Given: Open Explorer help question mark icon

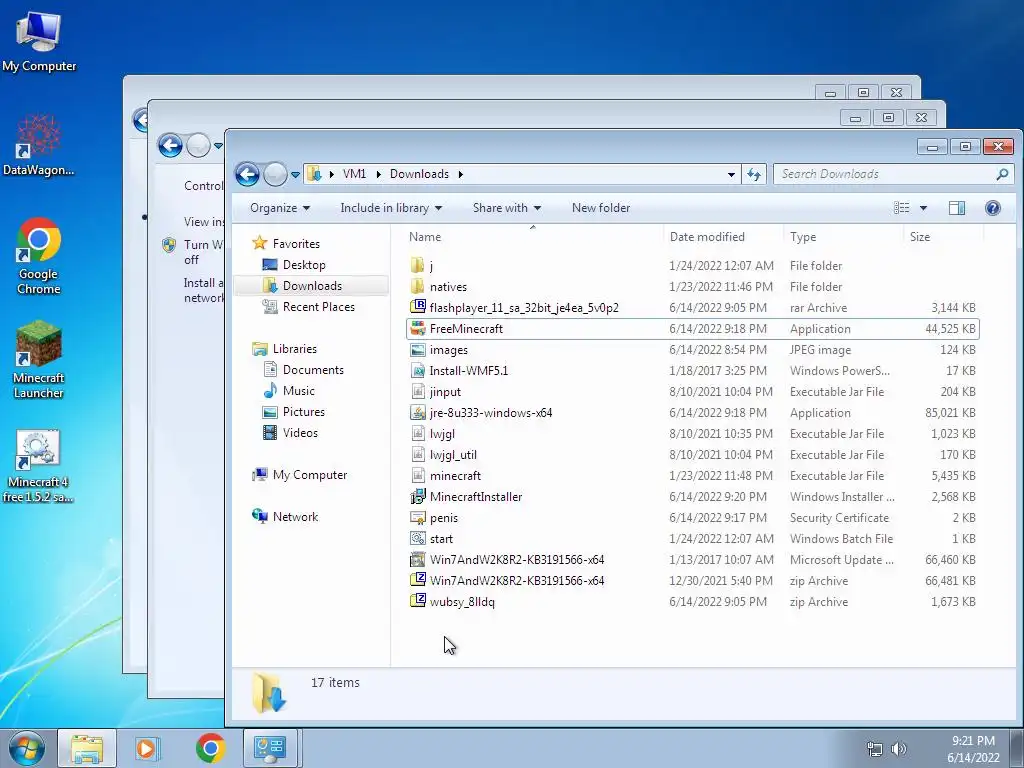Looking at the screenshot, I should 993,208.
